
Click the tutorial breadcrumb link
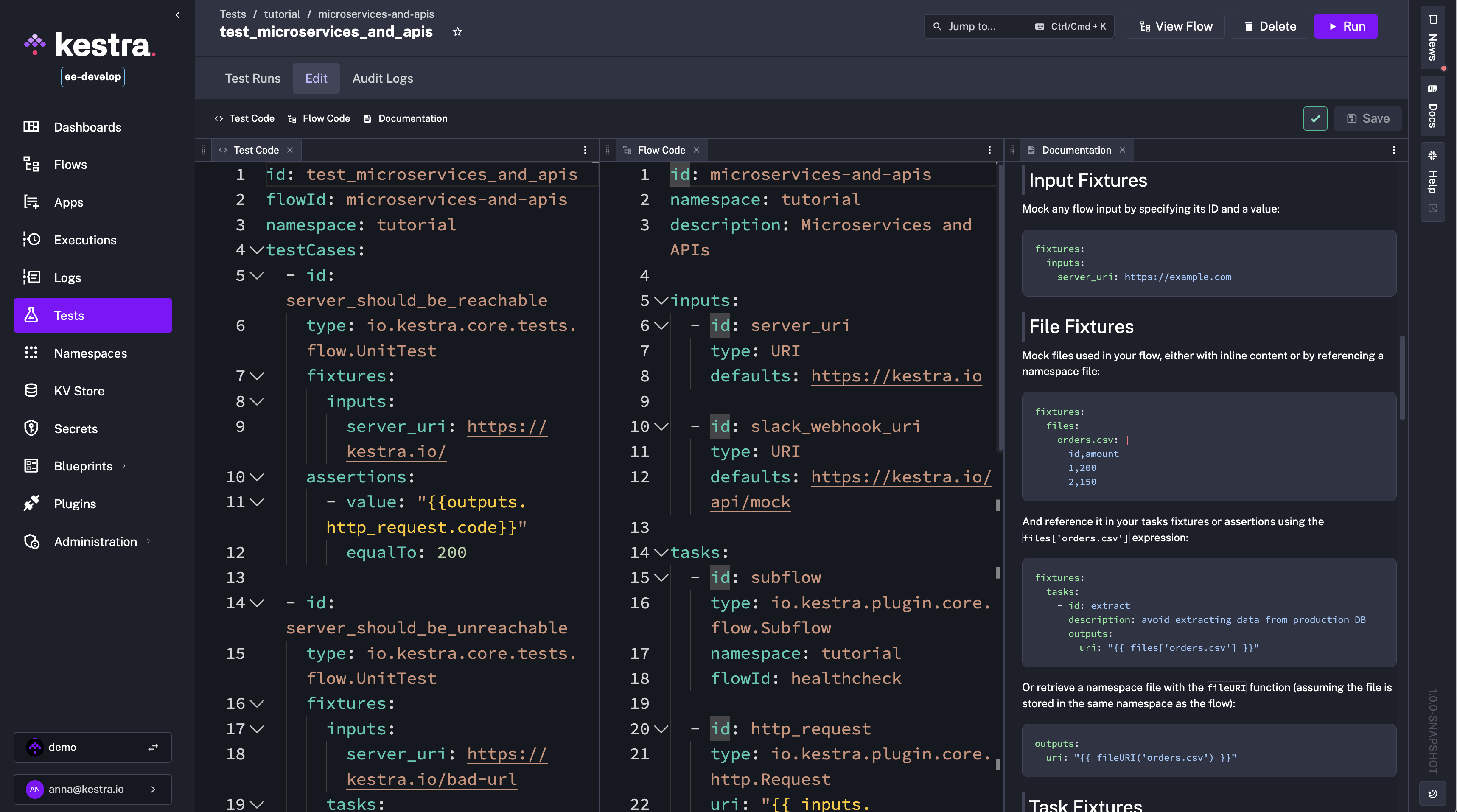(282, 14)
